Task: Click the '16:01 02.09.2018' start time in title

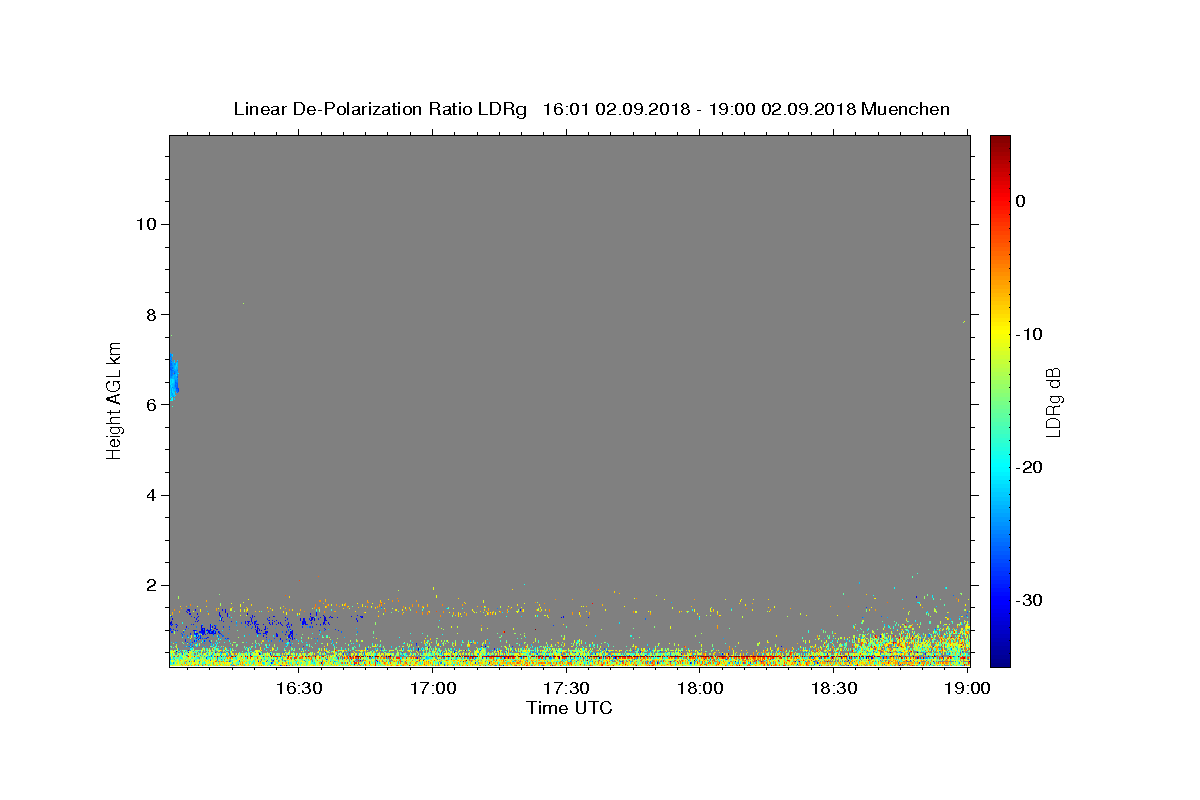Action: pos(616,109)
